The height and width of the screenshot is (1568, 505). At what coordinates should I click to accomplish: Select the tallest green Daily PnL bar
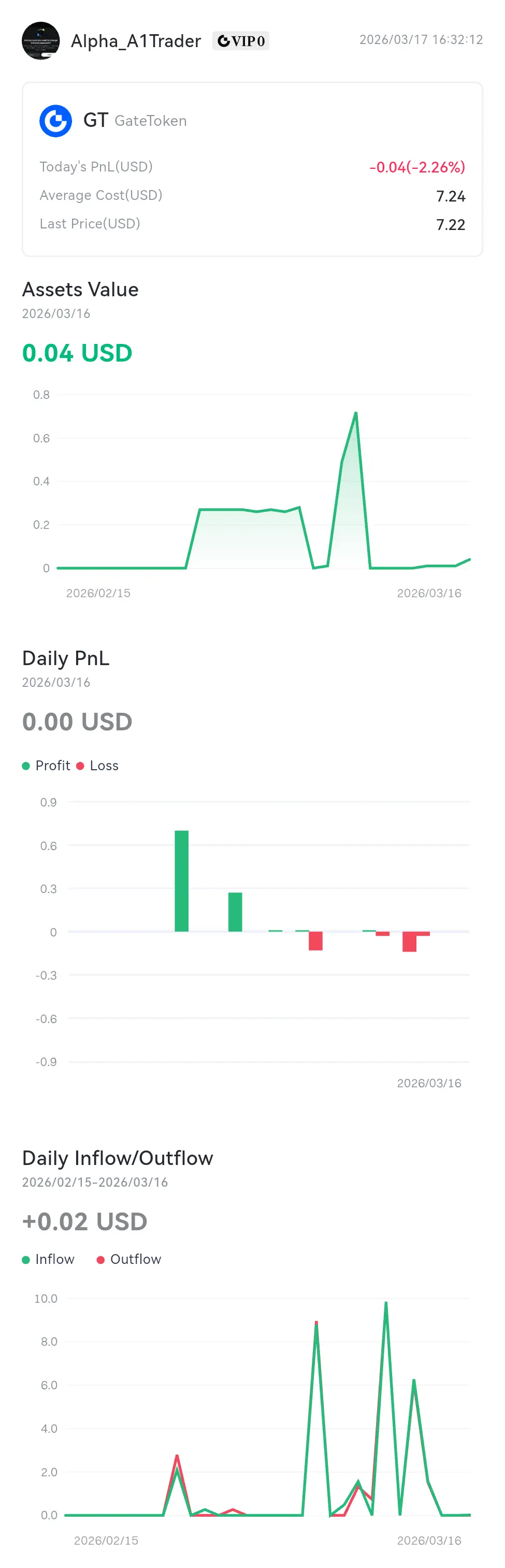[x=181, y=881]
